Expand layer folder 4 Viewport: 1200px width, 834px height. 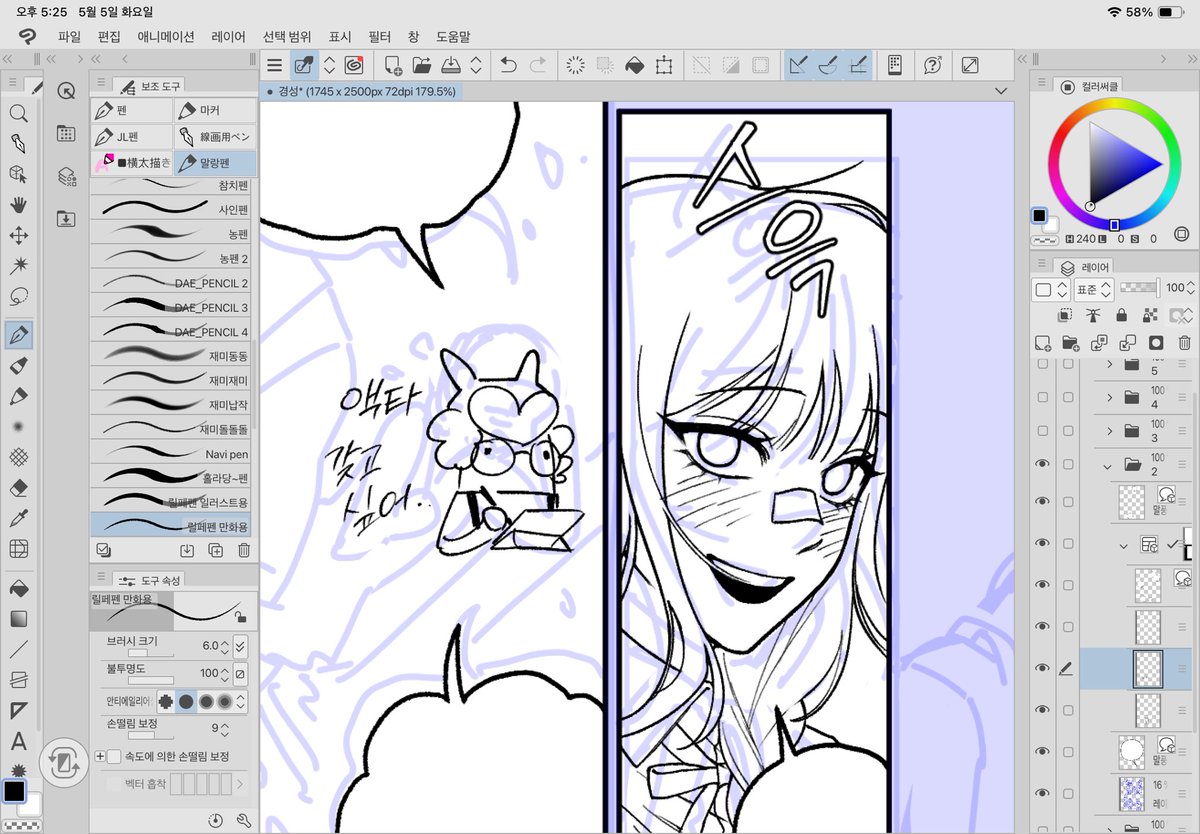(x=1109, y=398)
